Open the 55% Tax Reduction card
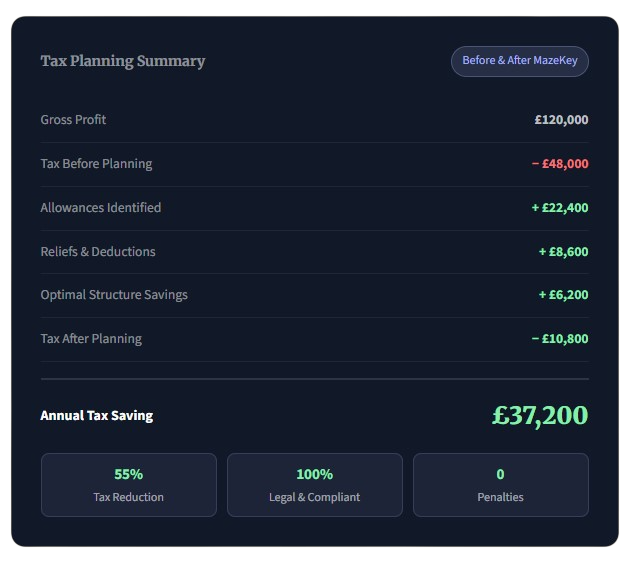634x563 pixels. [x=129, y=485]
